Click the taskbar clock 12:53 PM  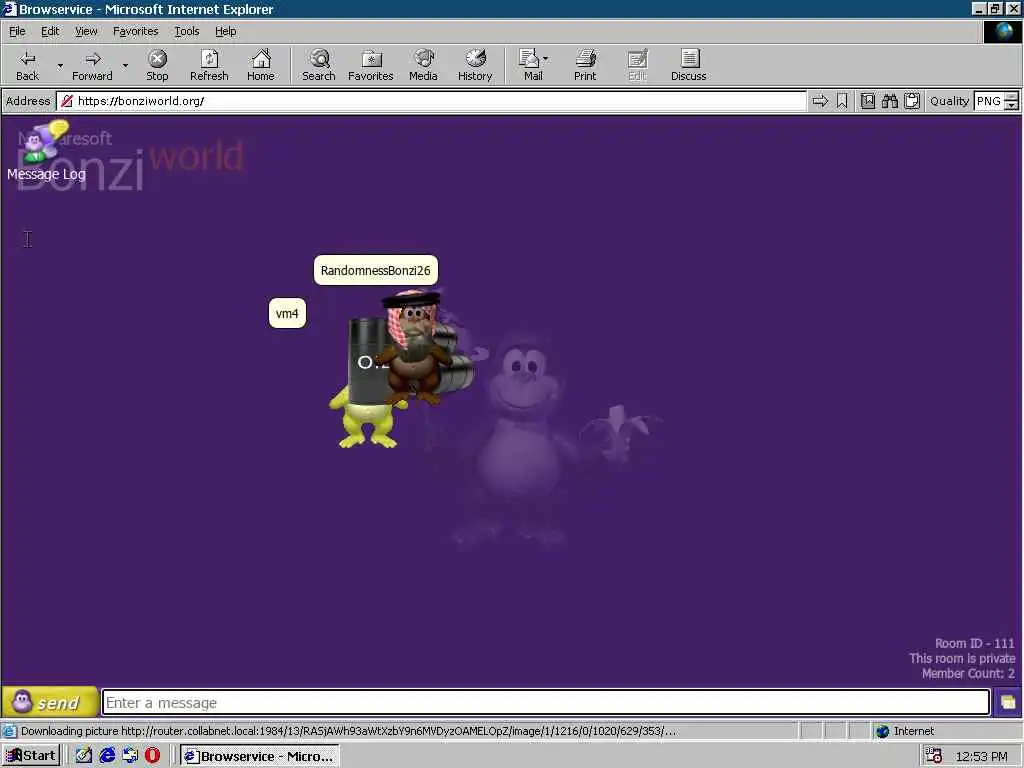coord(981,756)
